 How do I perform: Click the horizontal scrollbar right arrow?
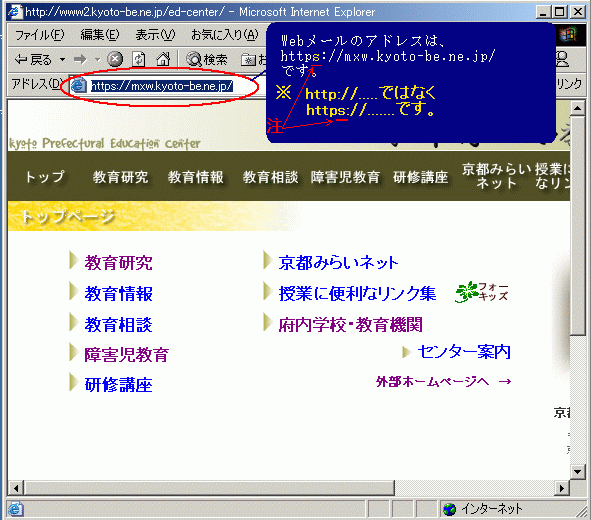click(x=562, y=489)
